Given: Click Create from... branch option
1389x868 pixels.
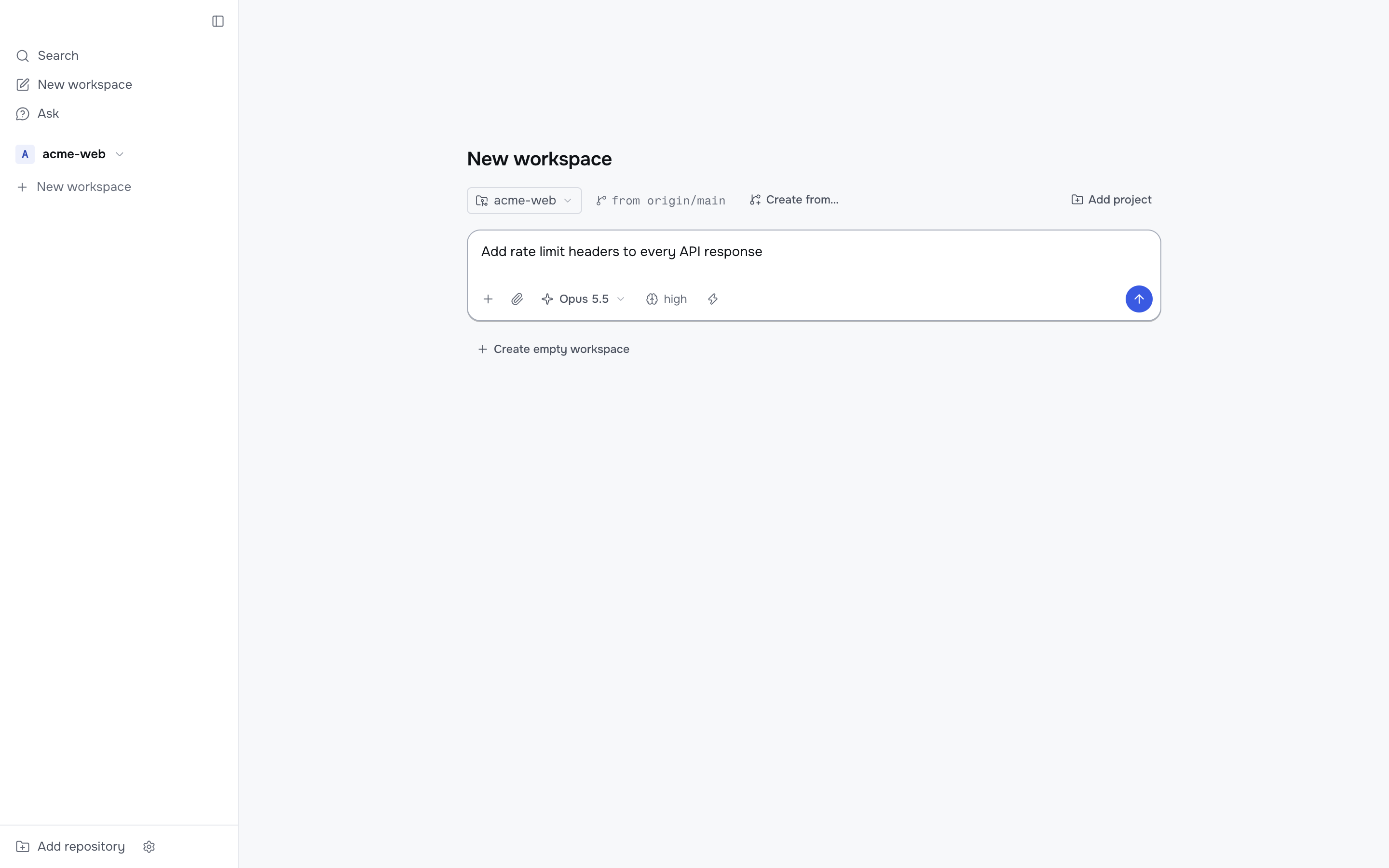Looking at the screenshot, I should coord(794,200).
